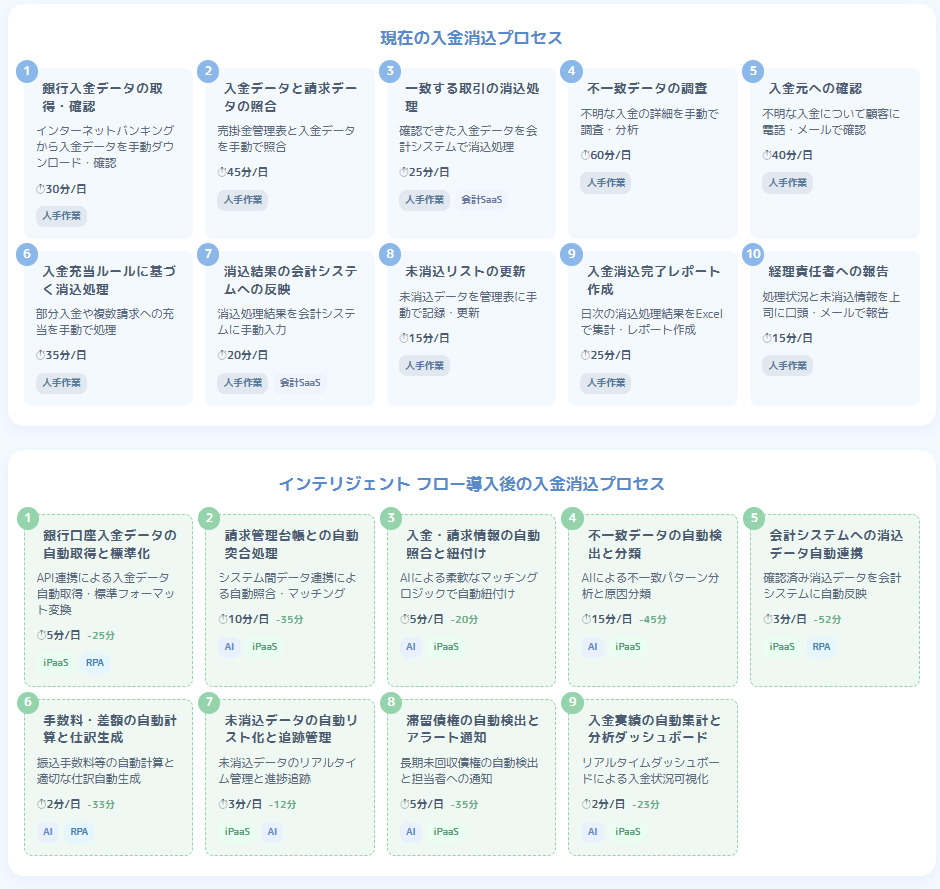
Task: Click description 不明な入金について顧客に電話・メールで確認
Action: [x=831, y=122]
